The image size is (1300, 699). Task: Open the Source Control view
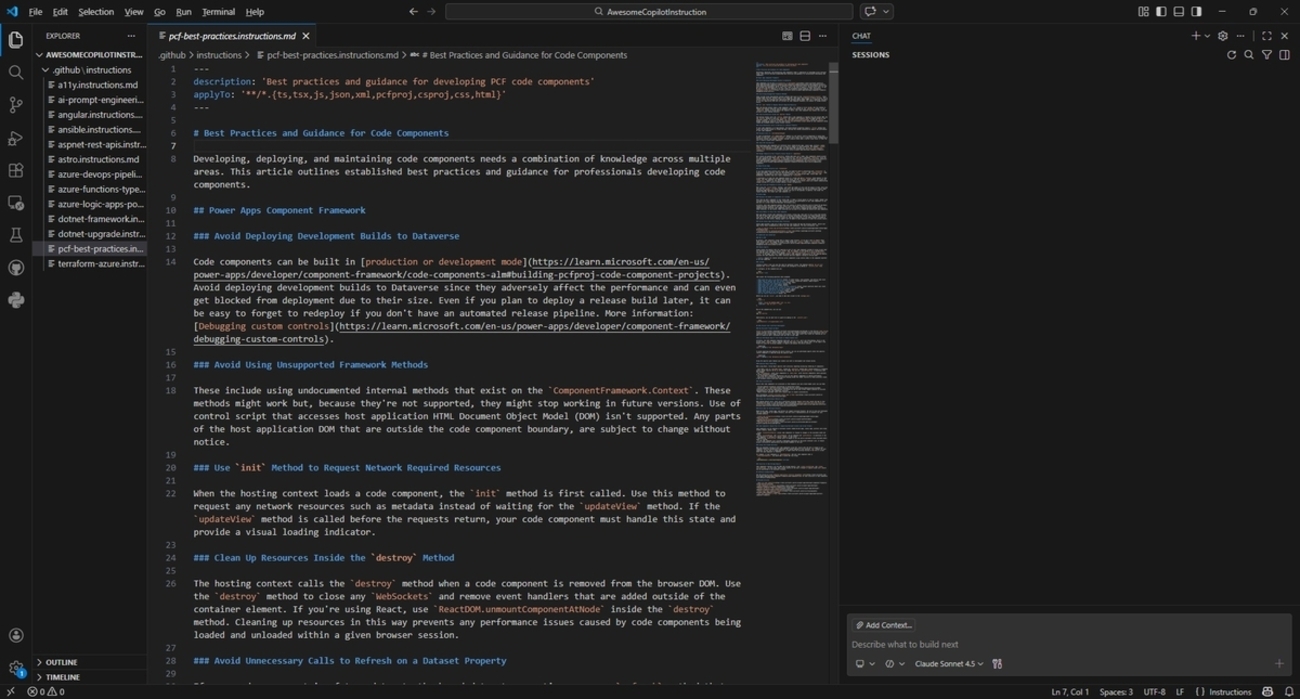16,105
